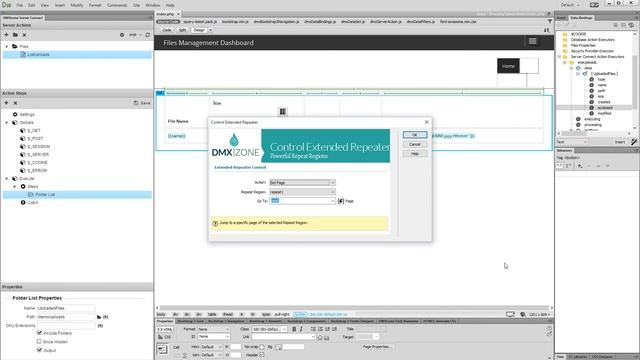Switch to the Data Bindings tab
The width and height of the screenshot is (640, 360).
coord(581,18)
